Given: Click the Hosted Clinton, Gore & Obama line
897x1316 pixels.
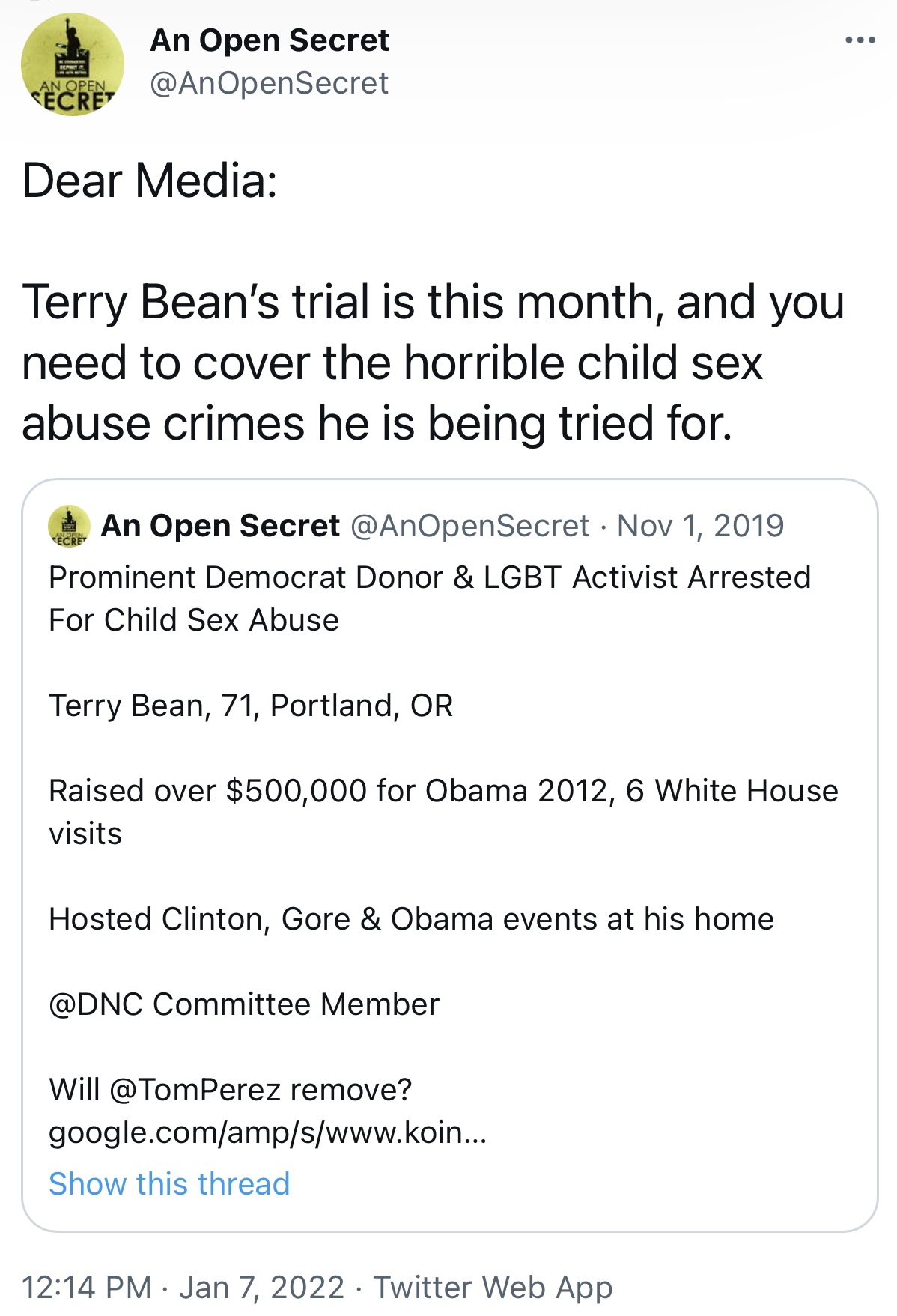Looking at the screenshot, I should (x=411, y=919).
